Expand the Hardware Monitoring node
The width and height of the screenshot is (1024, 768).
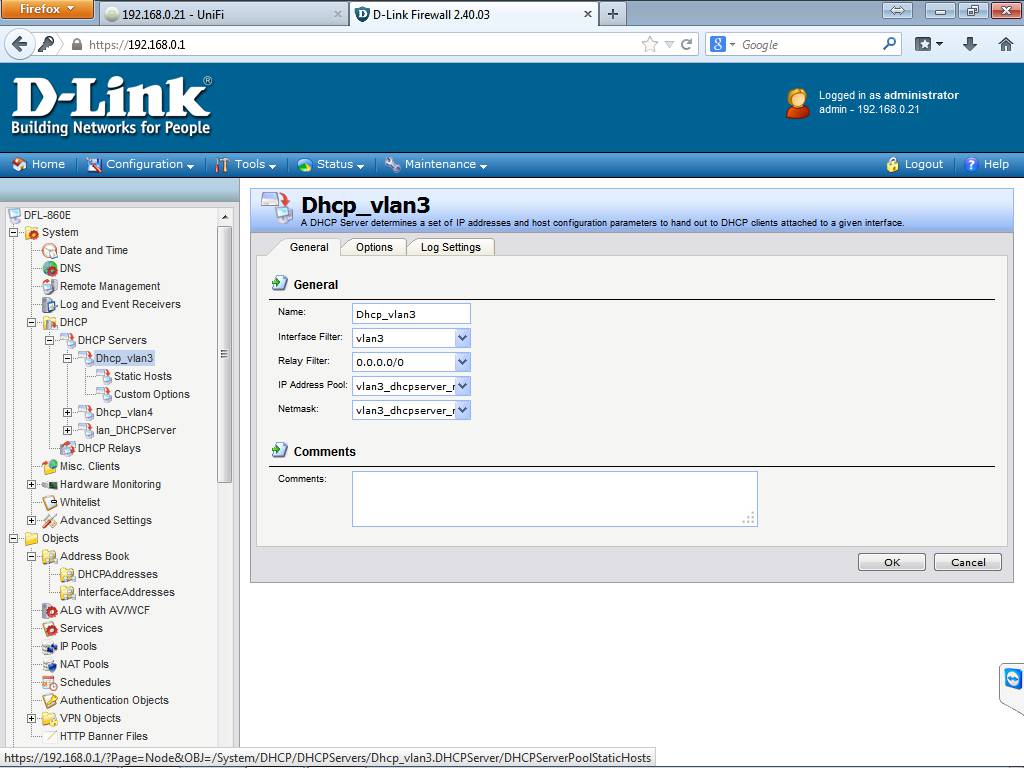pos(31,485)
